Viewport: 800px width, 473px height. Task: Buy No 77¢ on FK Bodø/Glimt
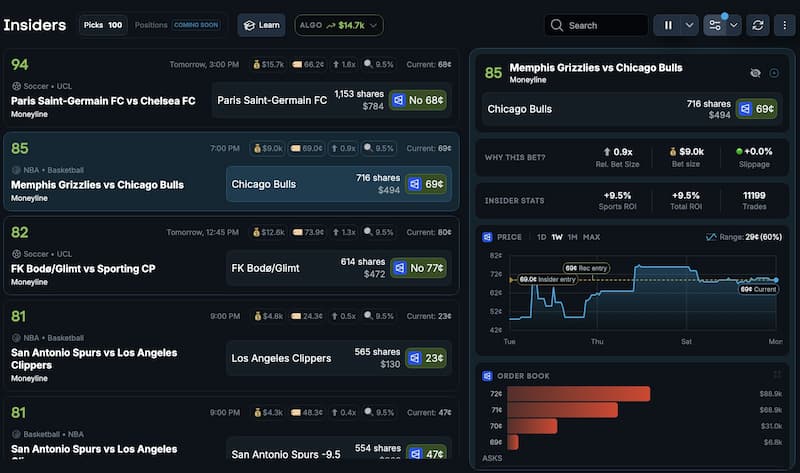[x=419, y=268]
